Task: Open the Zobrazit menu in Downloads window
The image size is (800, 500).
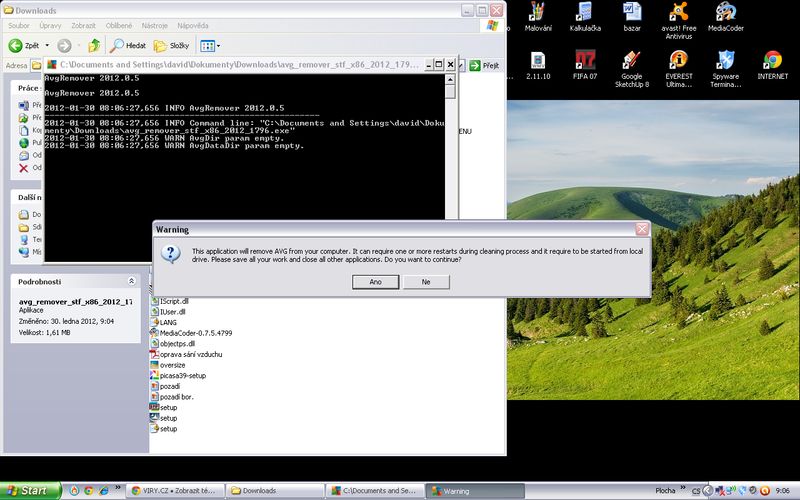Action: [83, 26]
